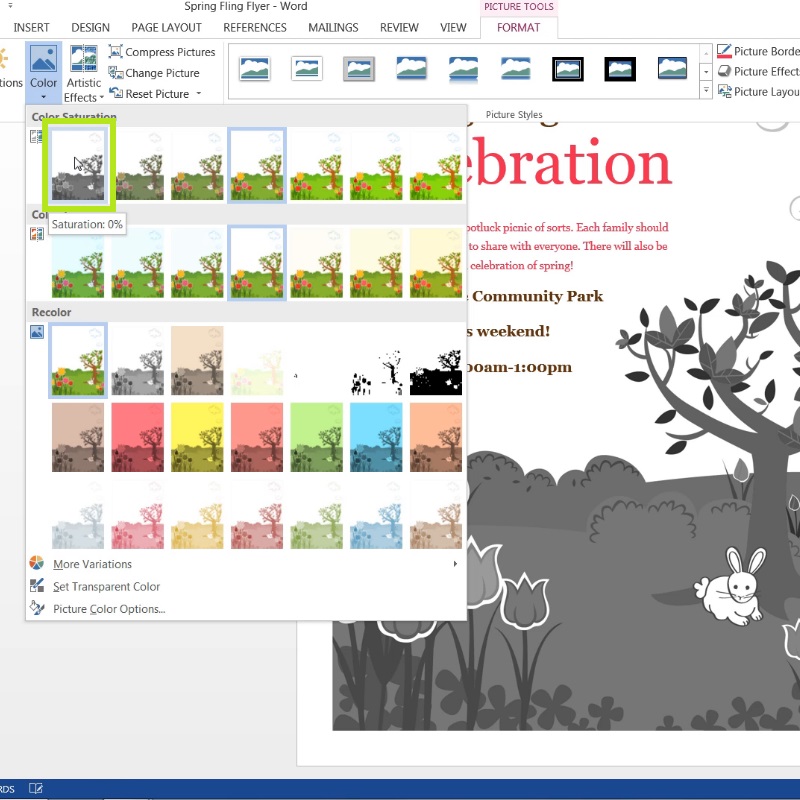The image size is (800, 800).
Task: Choose the coolest bluish color tone thumbnail
Action: 78,263
